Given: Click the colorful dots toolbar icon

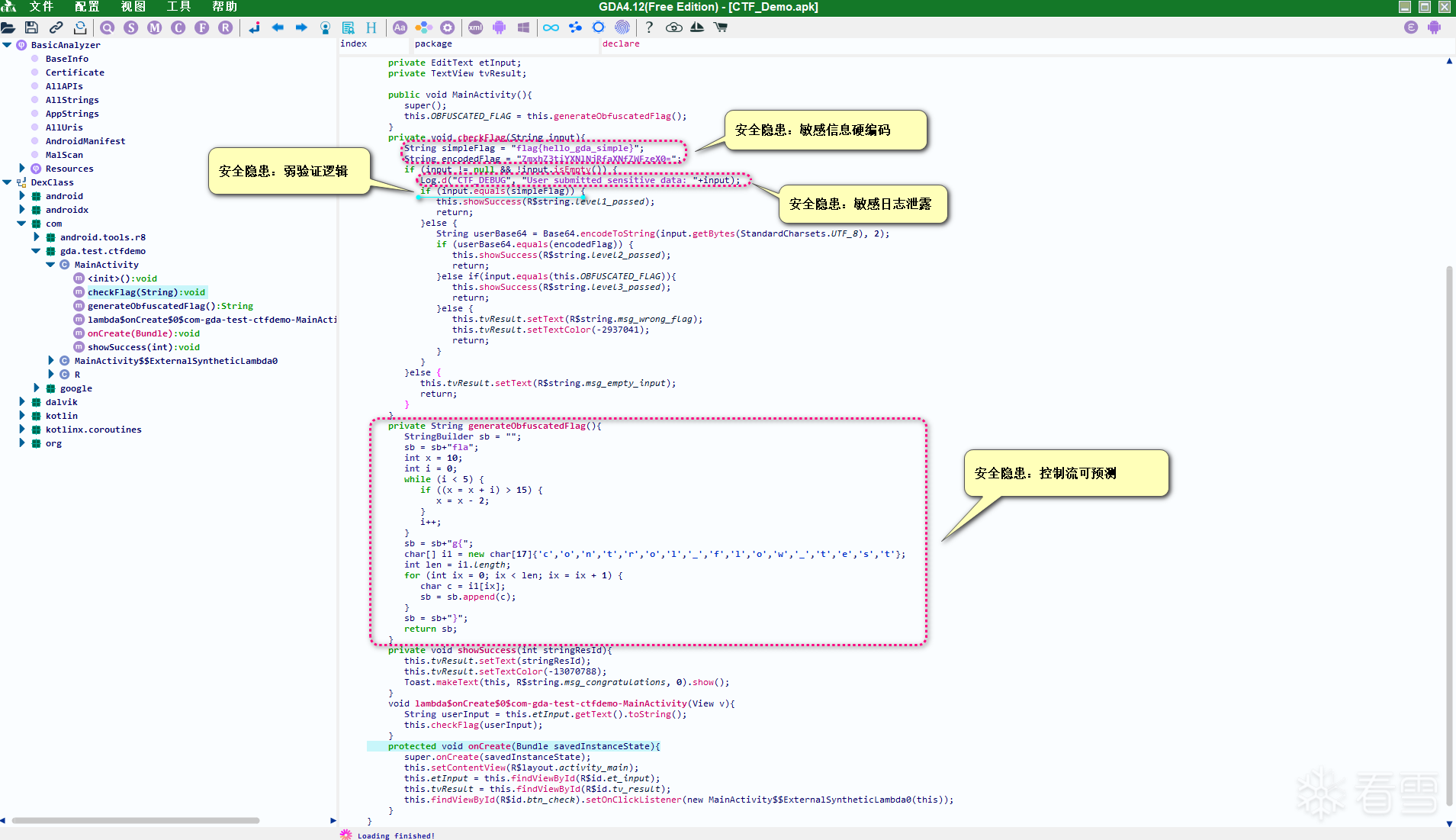Looking at the screenshot, I should click(423, 27).
